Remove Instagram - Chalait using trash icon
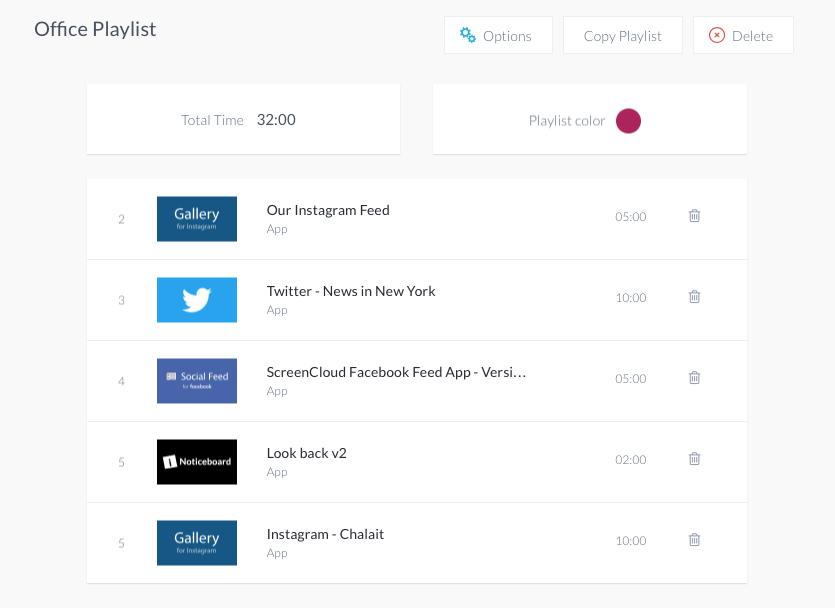Image resolution: width=835 pixels, height=608 pixels. pos(694,539)
